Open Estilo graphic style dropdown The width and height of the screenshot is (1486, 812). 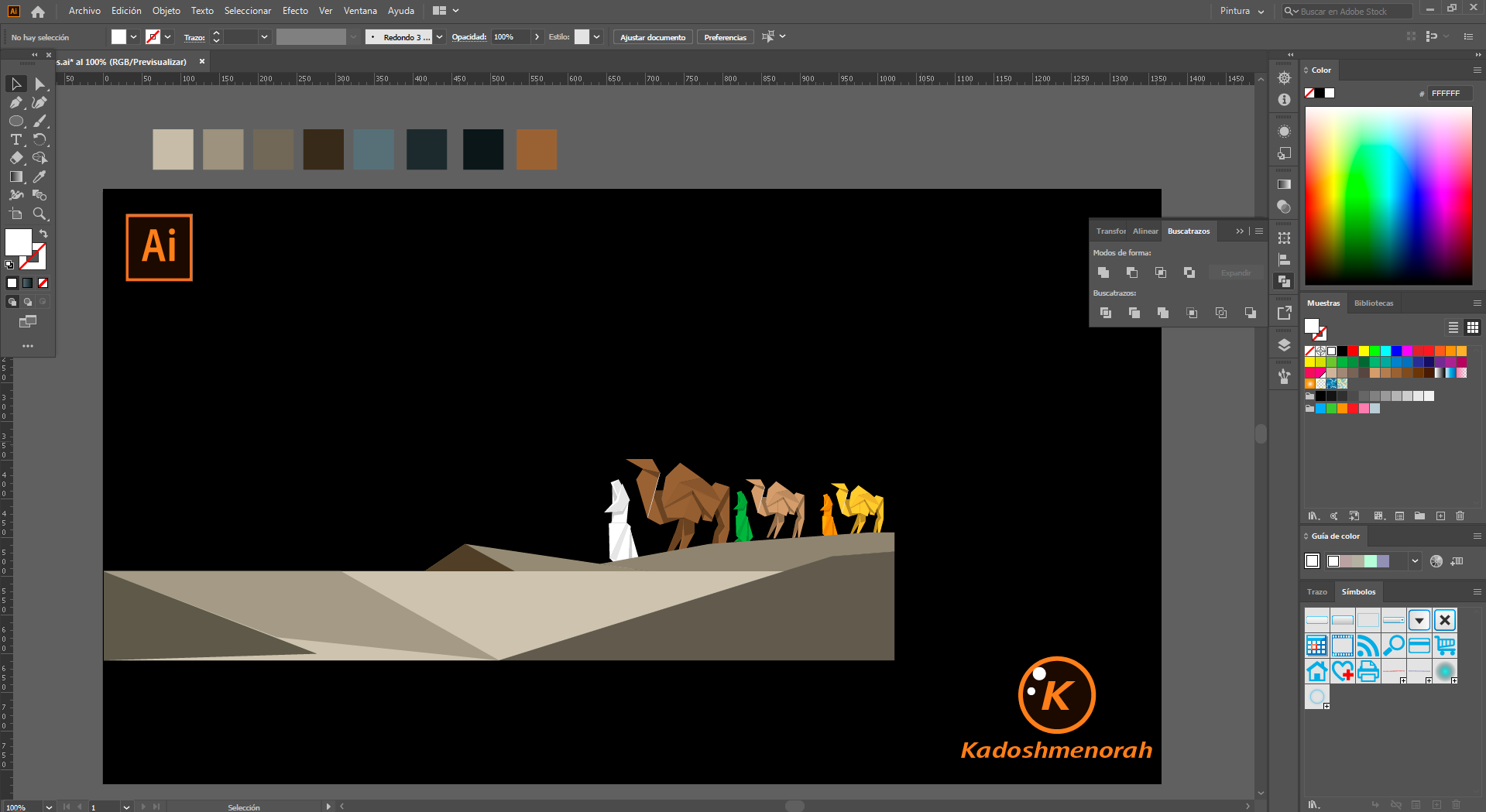596,37
